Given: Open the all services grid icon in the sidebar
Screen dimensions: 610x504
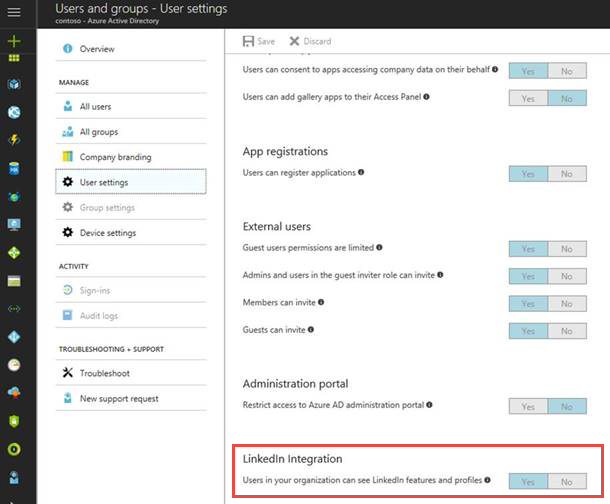Looking at the screenshot, I should click(x=14, y=58).
